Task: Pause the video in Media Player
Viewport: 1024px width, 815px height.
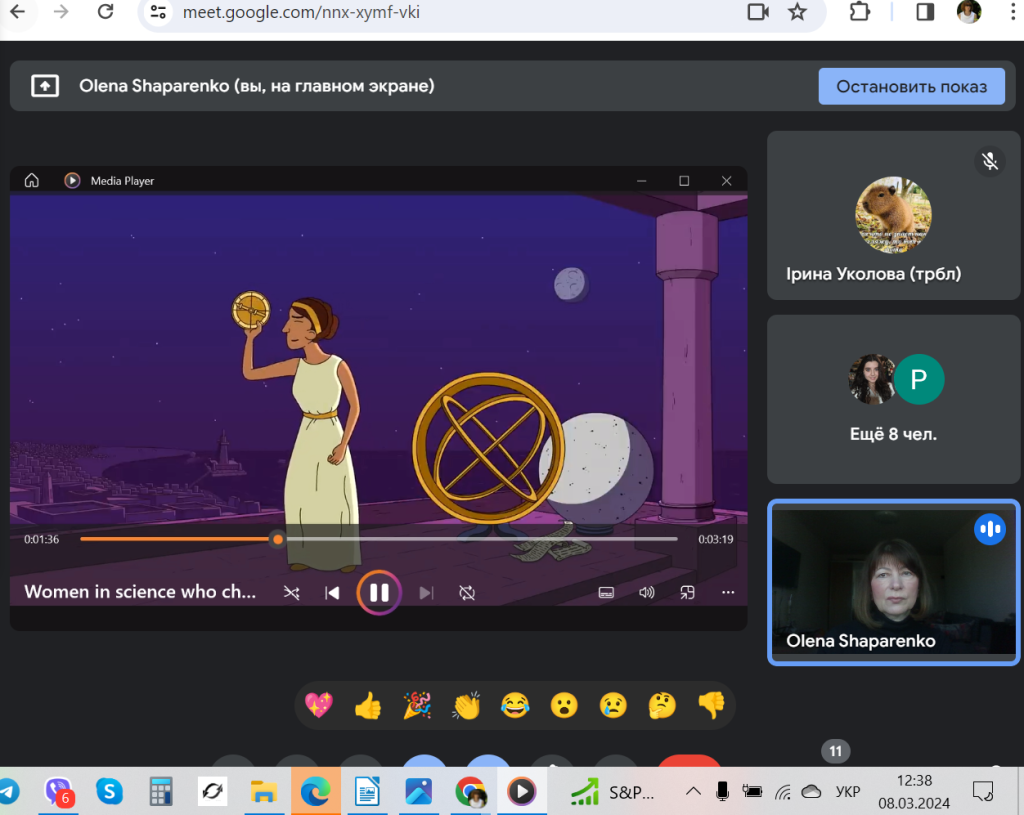Action: (x=379, y=592)
